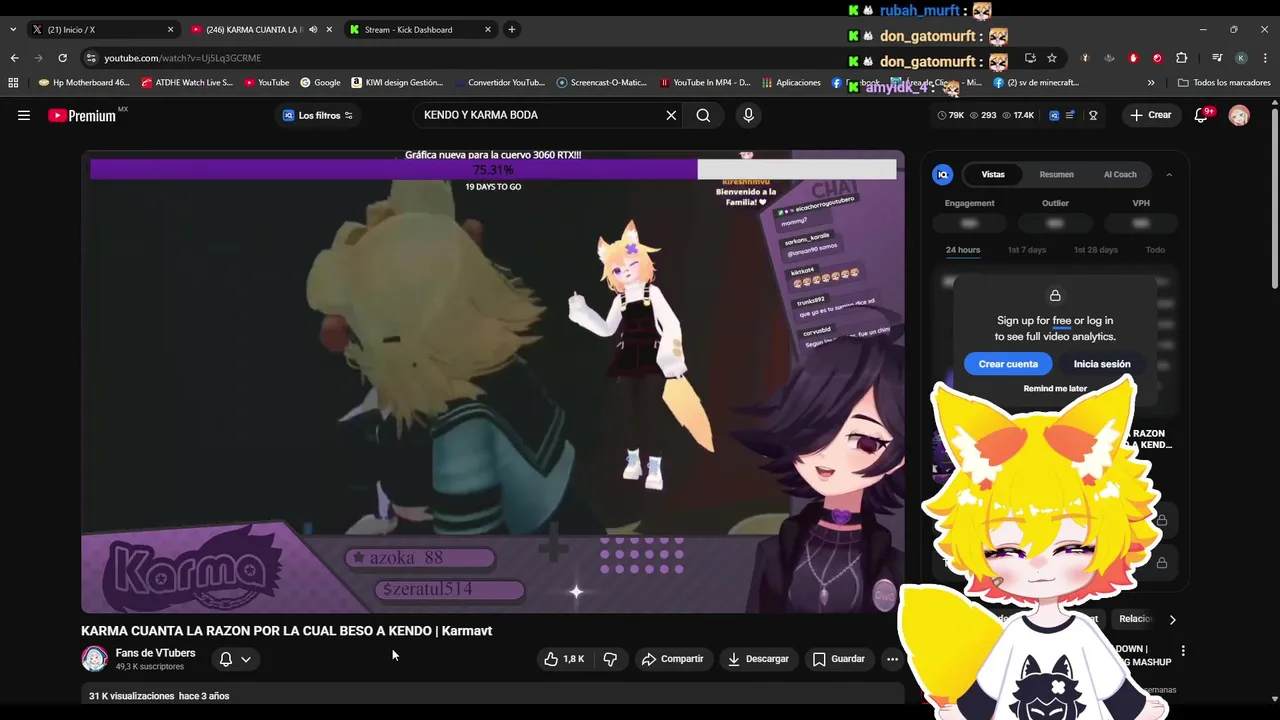Image resolution: width=1280 pixels, height=720 pixels.
Task: Dislike the video with the thumbs down icon
Action: tap(610, 659)
